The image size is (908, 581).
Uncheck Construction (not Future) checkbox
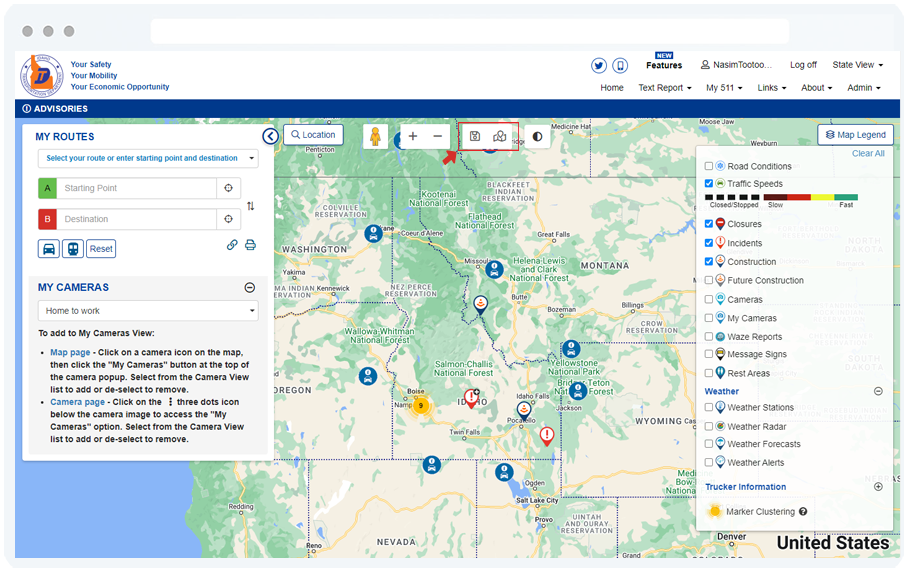point(709,261)
